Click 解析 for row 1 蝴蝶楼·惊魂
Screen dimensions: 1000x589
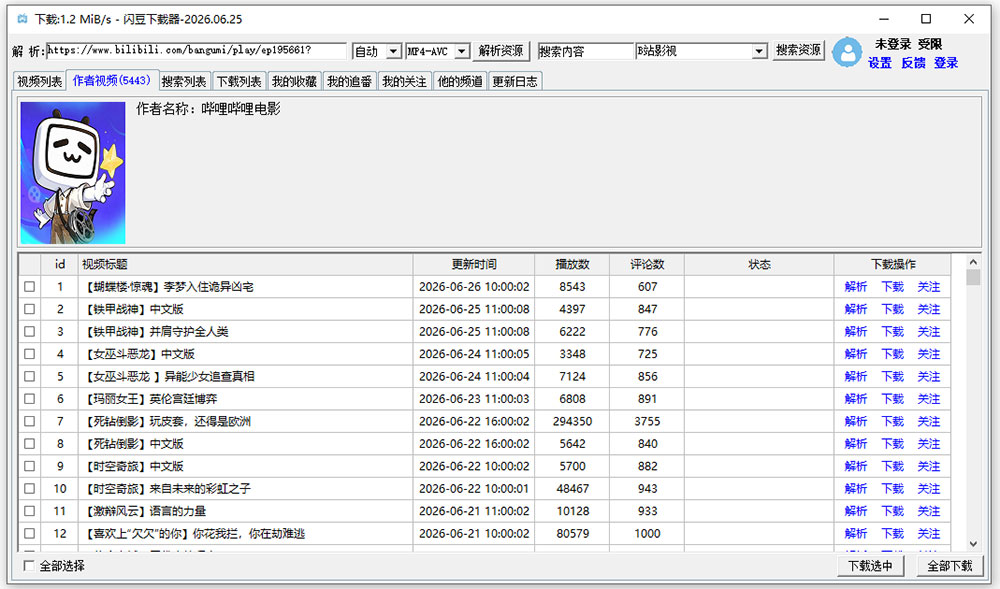click(856, 287)
